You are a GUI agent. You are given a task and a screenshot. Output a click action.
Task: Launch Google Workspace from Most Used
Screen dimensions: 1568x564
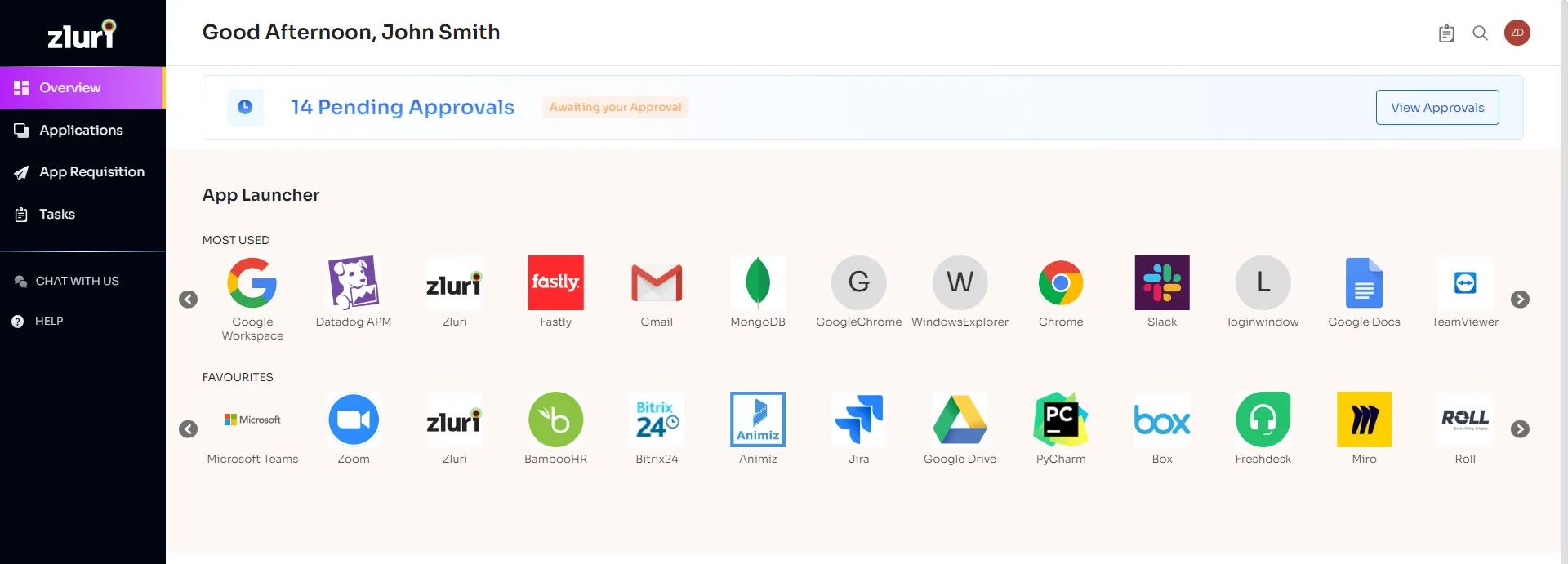pos(252,283)
